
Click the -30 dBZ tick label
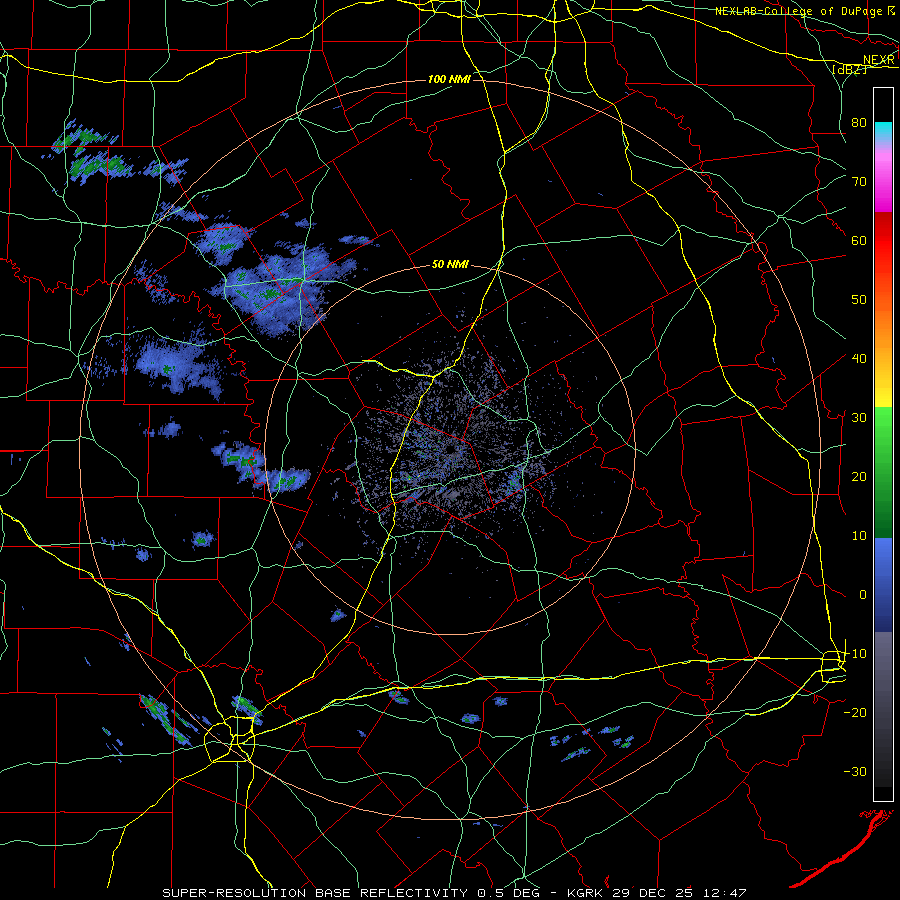(x=855, y=771)
